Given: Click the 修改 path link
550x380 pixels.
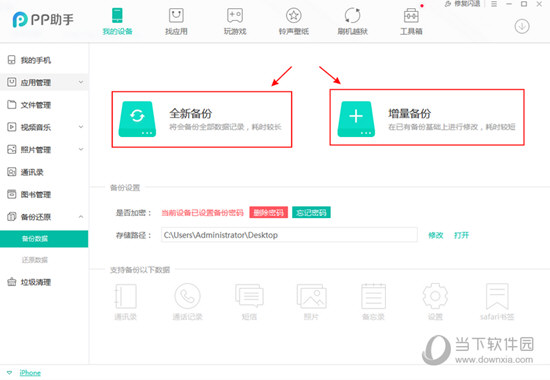Looking at the screenshot, I should 436,235.
